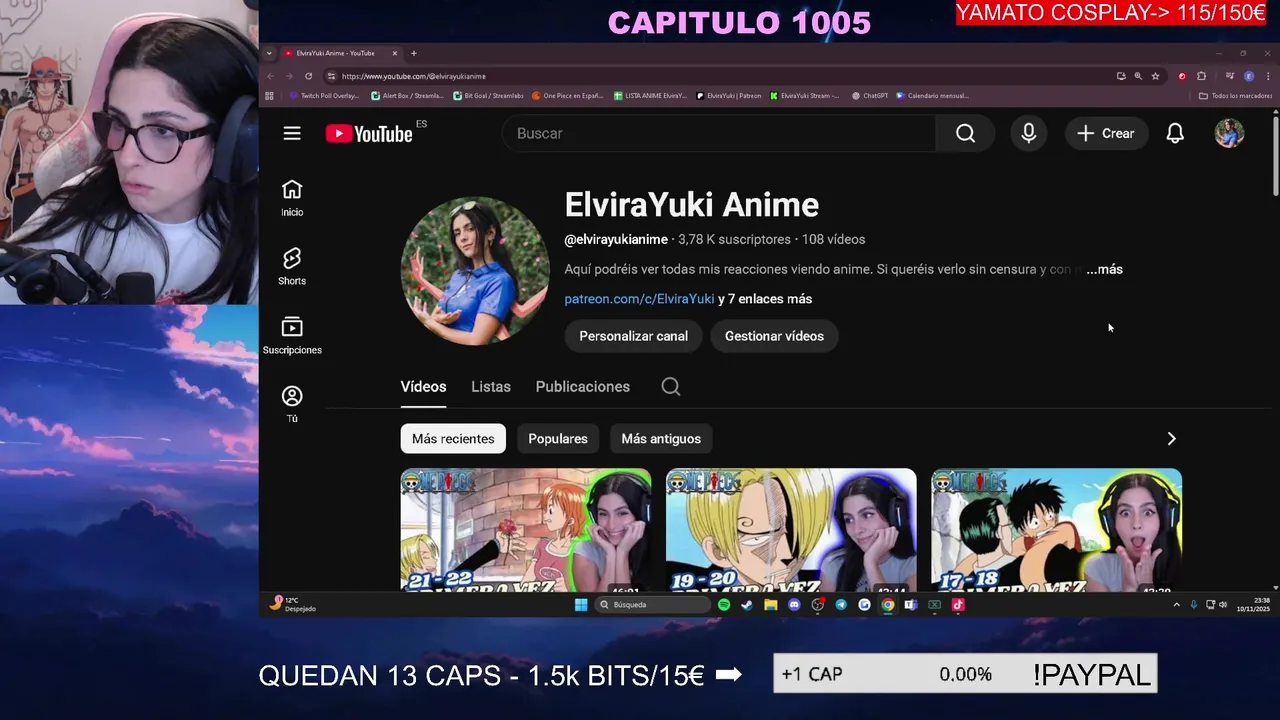Open Twitch Poll Overlay bookmark
This screenshot has height=720, width=1280.
(x=323, y=96)
